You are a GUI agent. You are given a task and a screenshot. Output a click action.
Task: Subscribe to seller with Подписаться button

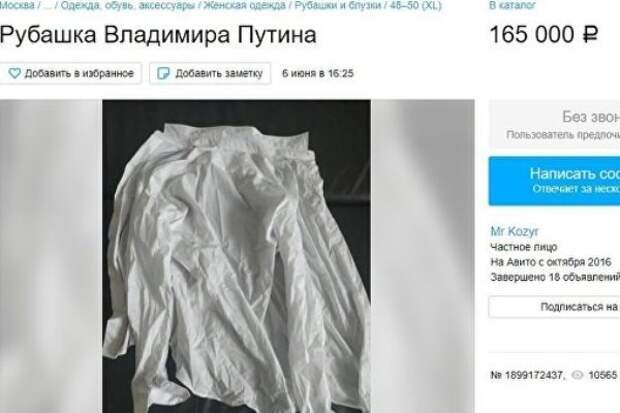point(554,307)
